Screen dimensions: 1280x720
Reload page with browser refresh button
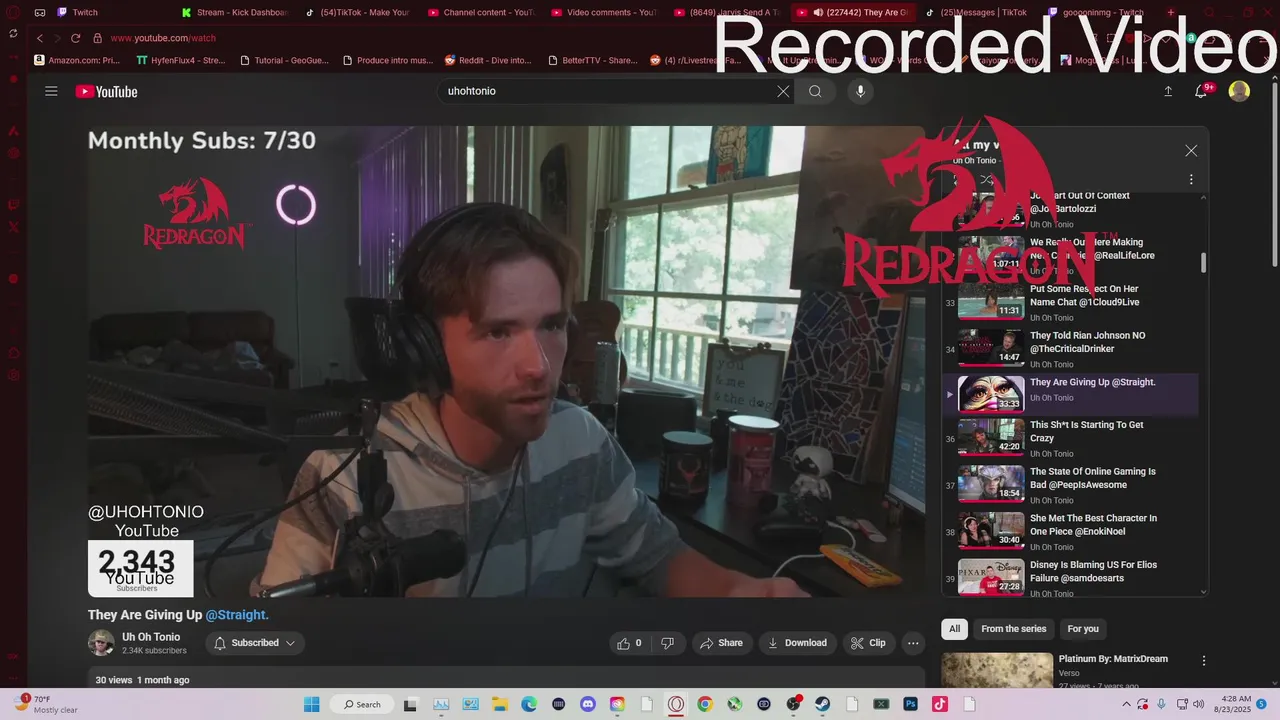coord(75,38)
